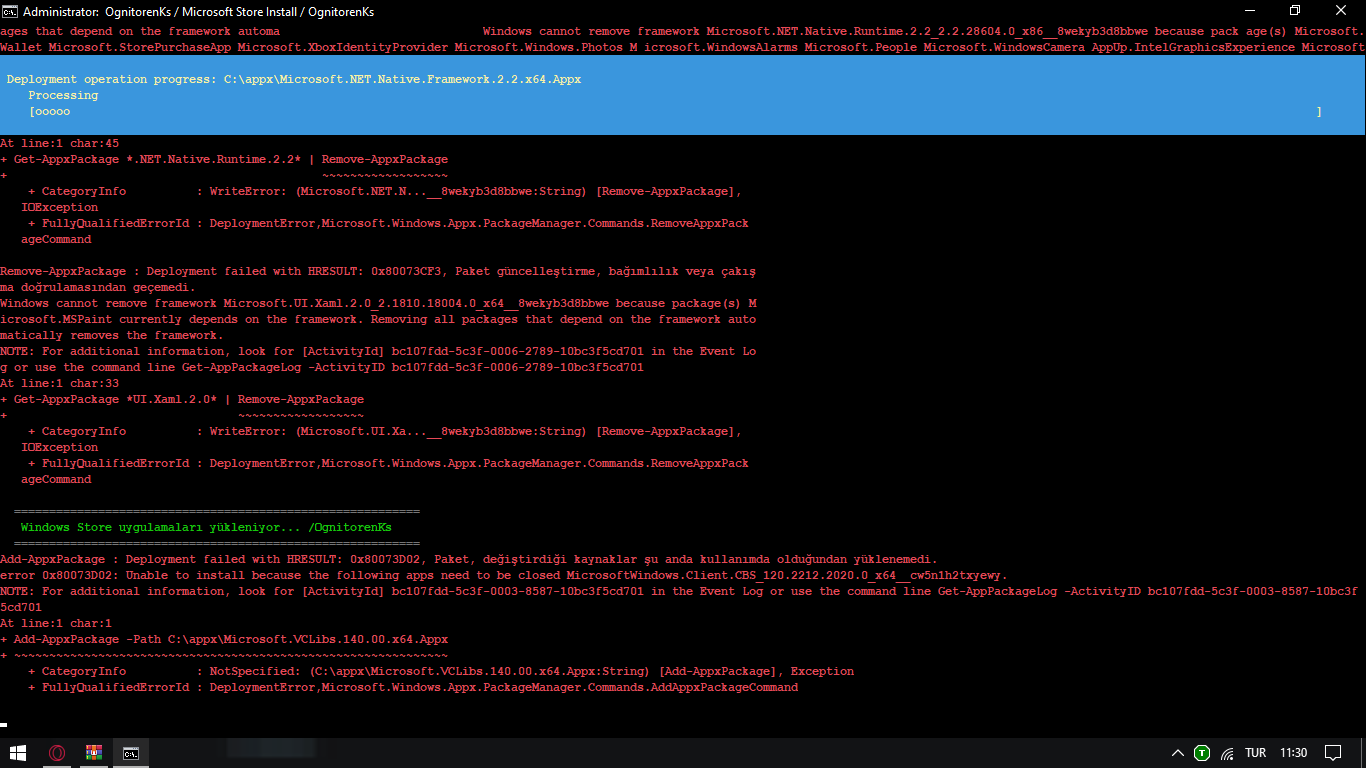This screenshot has height=768, width=1366.
Task: Click the 'At line:1 char:1' text
Action: coord(56,623)
